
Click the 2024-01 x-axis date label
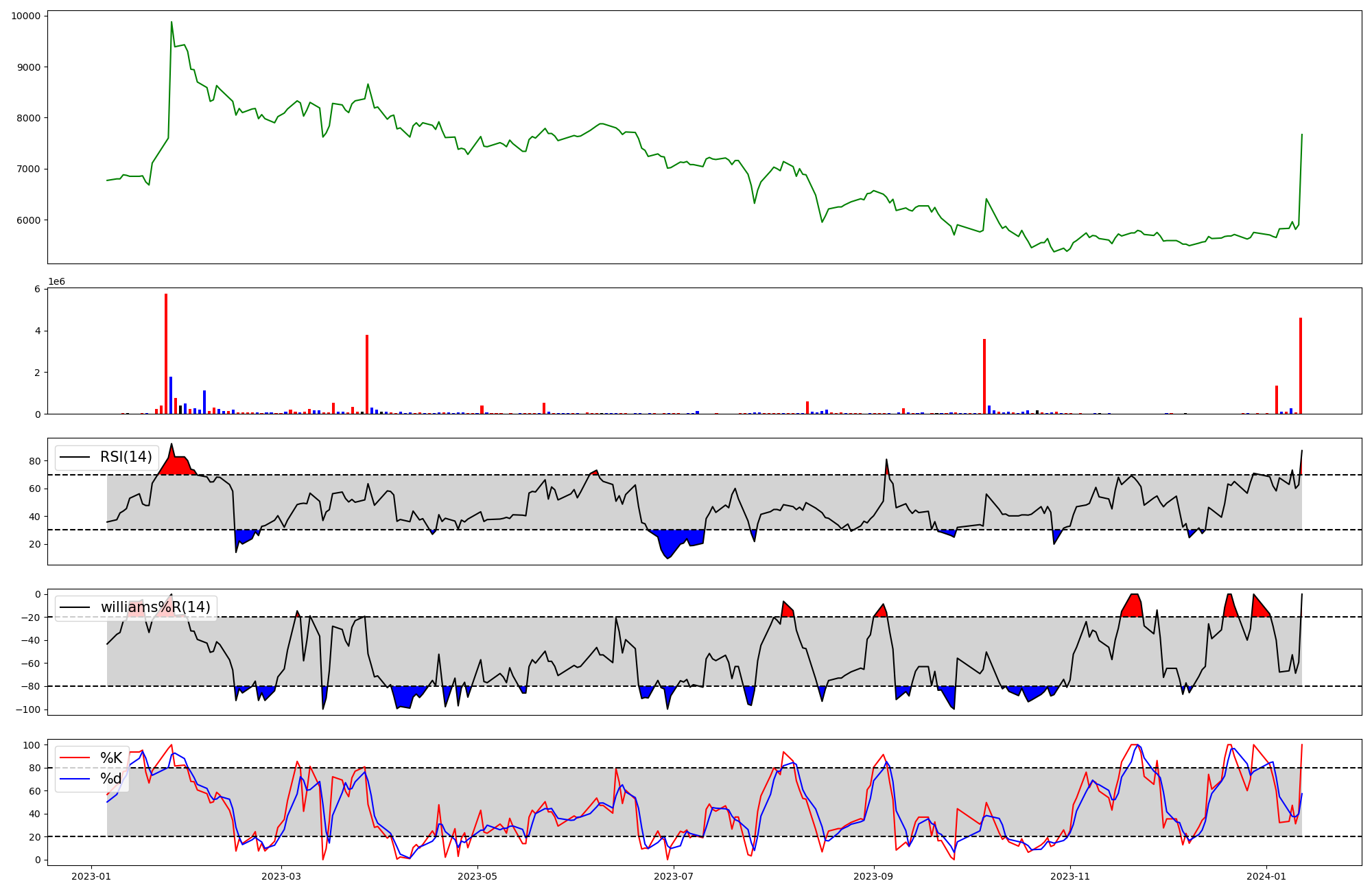pyautogui.click(x=1266, y=876)
